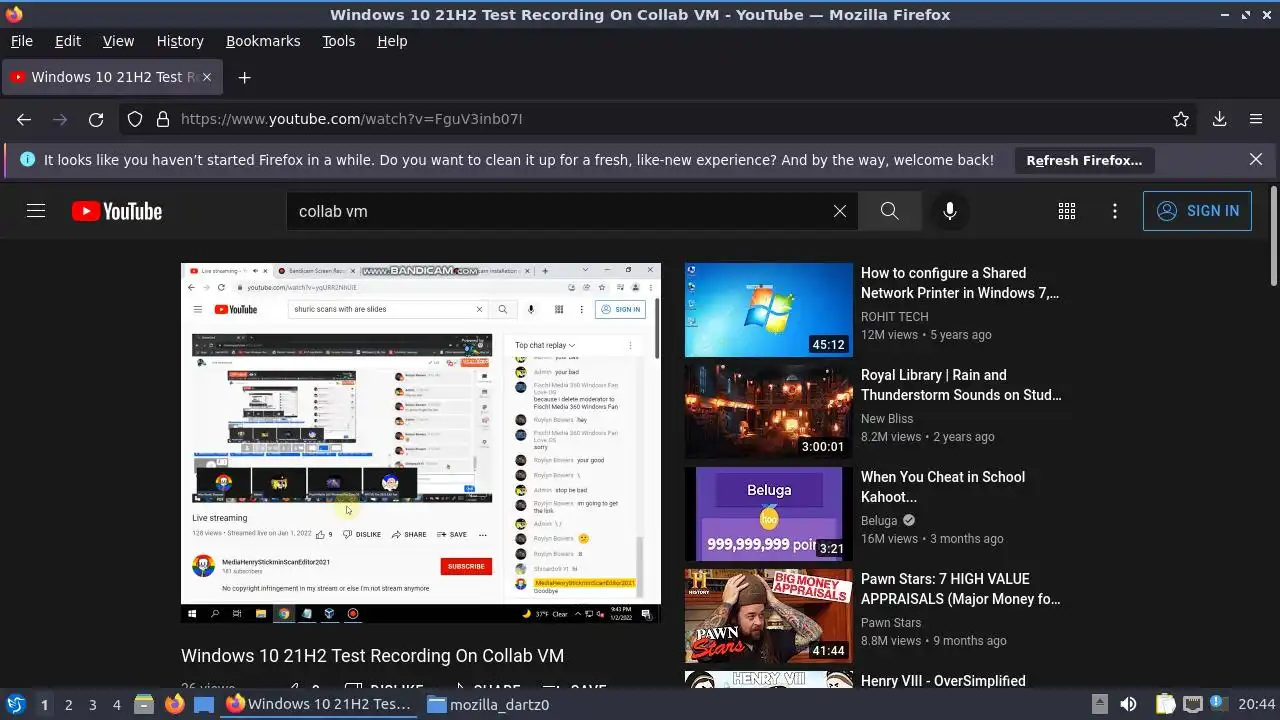This screenshot has height=720, width=1280.
Task: Click title 'Royal Library | Rain and Thunderstorm Sounds'
Action: coord(961,385)
